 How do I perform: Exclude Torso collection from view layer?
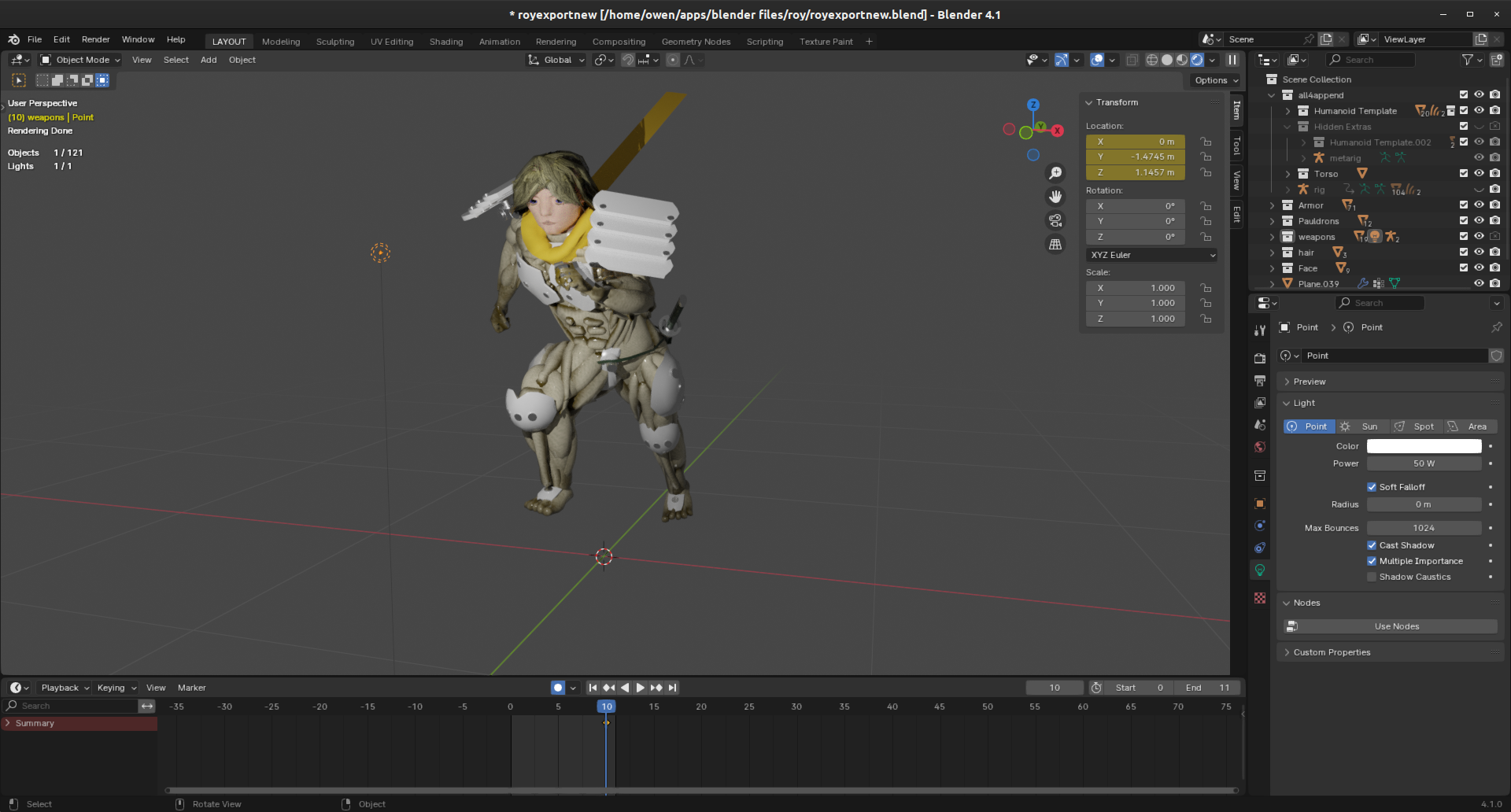point(1464,173)
